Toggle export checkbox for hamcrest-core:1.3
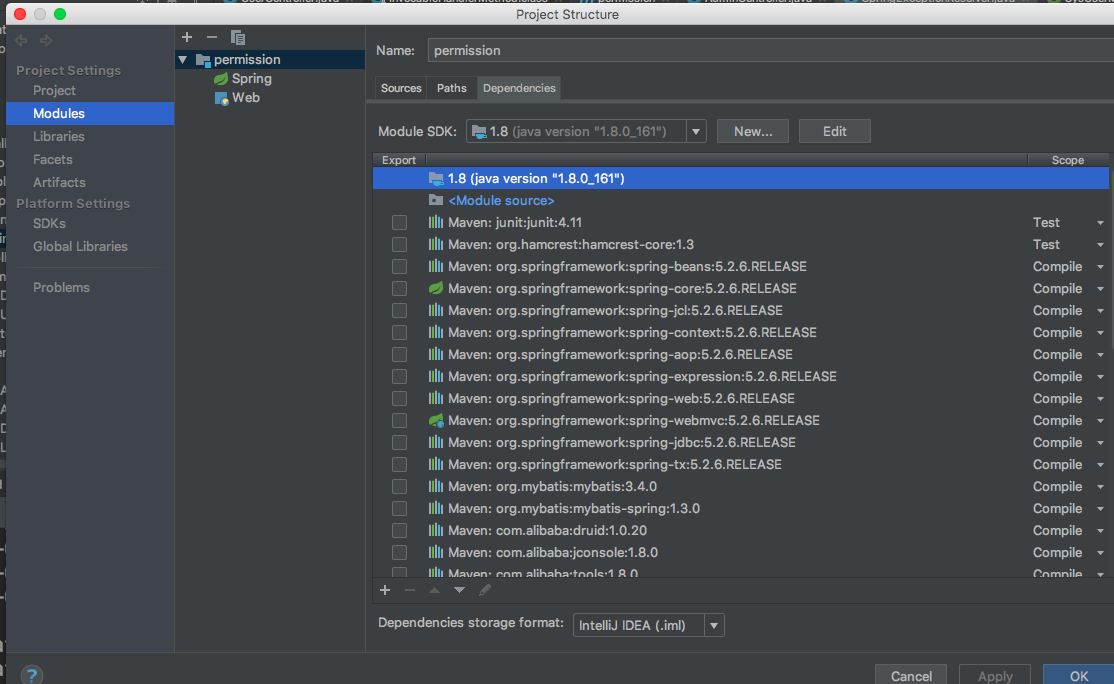Image resolution: width=1114 pixels, height=684 pixels. coord(399,244)
